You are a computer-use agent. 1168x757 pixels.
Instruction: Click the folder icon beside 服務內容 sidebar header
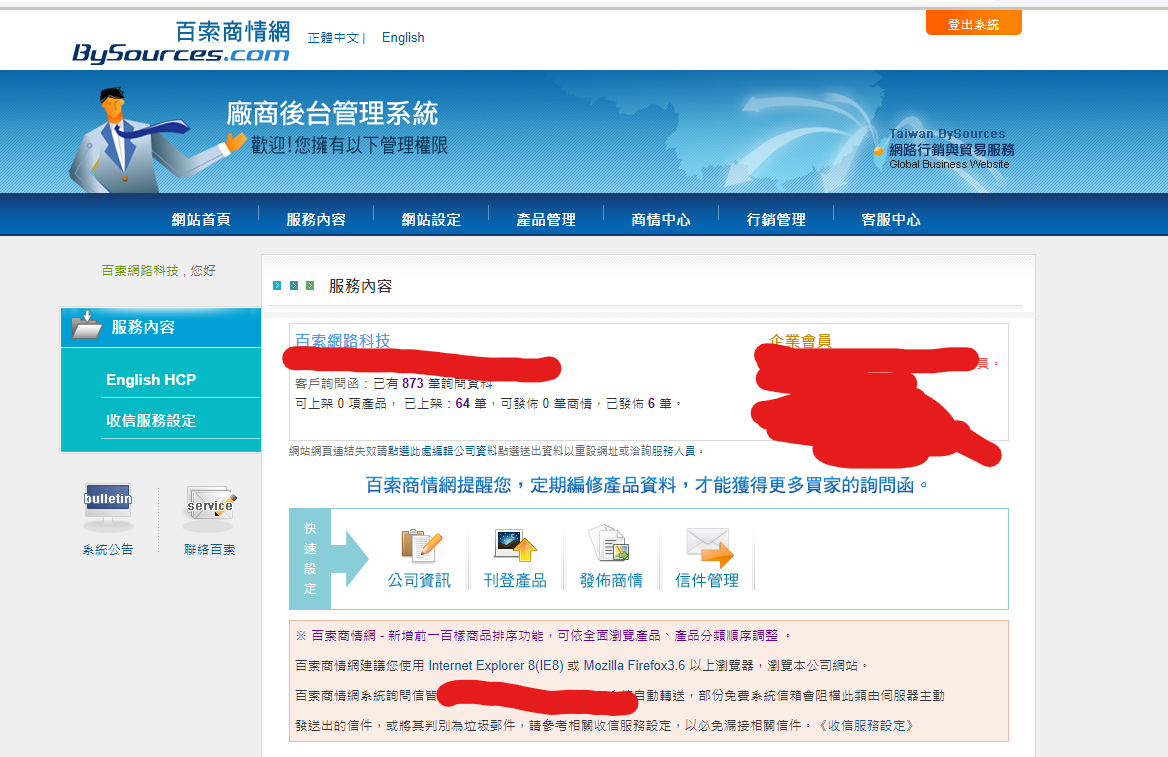pos(86,326)
